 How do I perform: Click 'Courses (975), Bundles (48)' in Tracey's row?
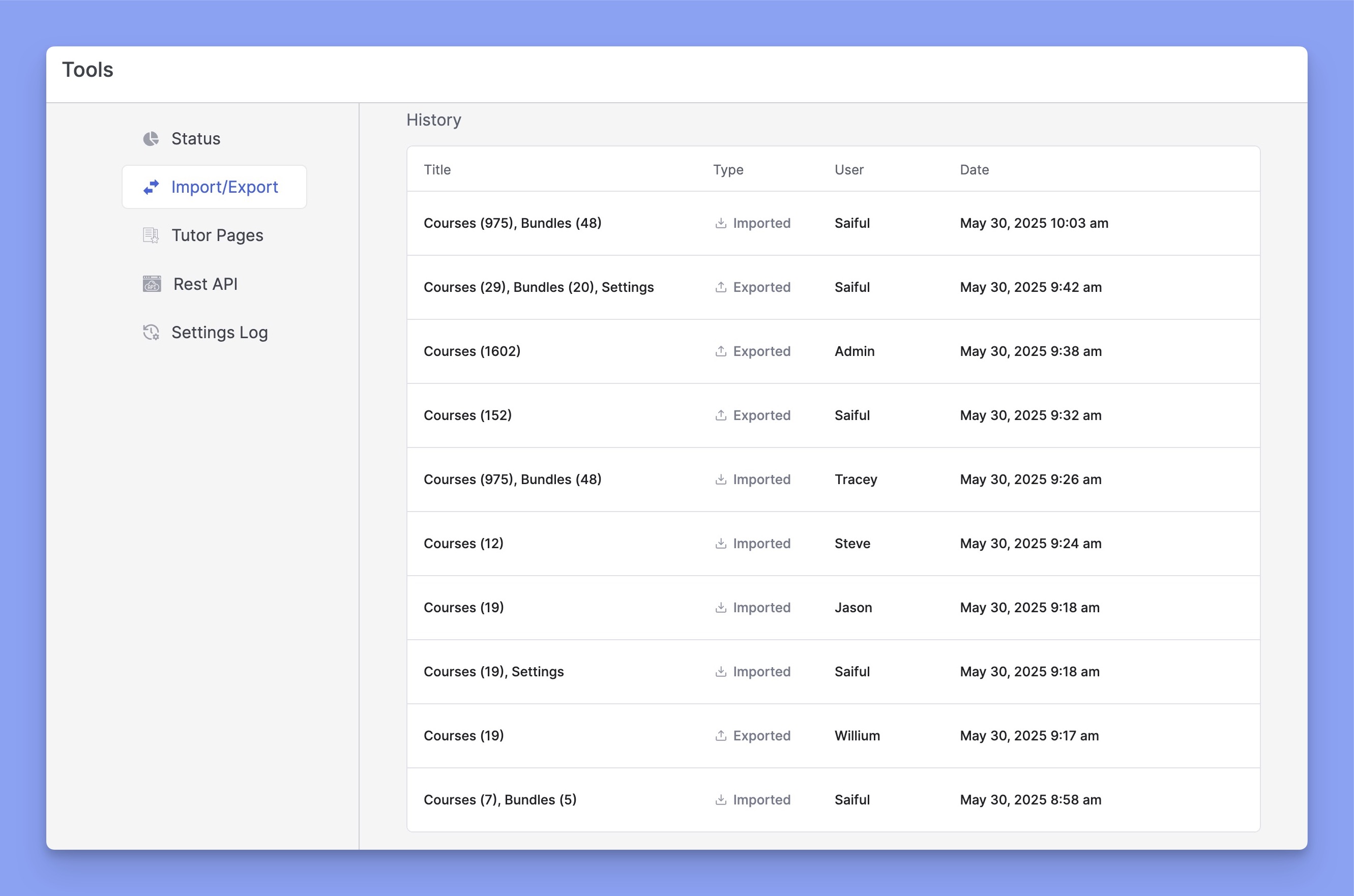point(513,479)
